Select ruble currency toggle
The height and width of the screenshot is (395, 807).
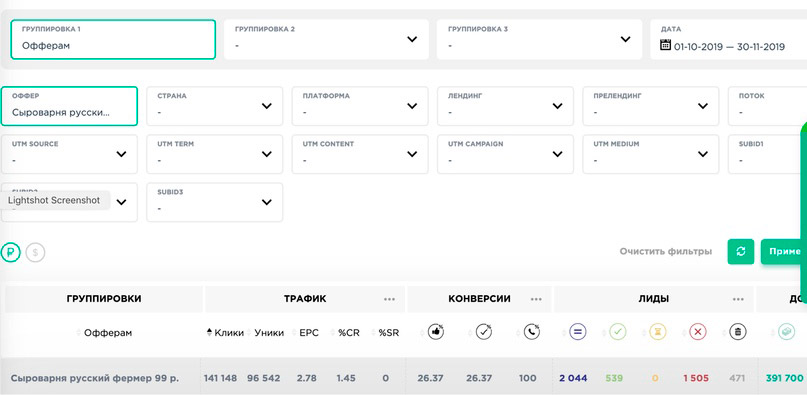[x=10, y=252]
